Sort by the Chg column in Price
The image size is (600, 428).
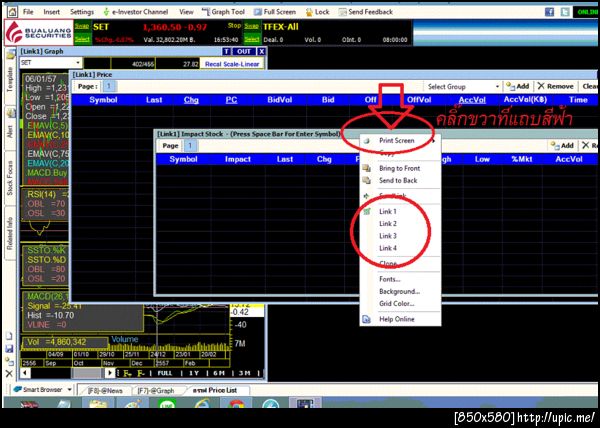[191, 100]
